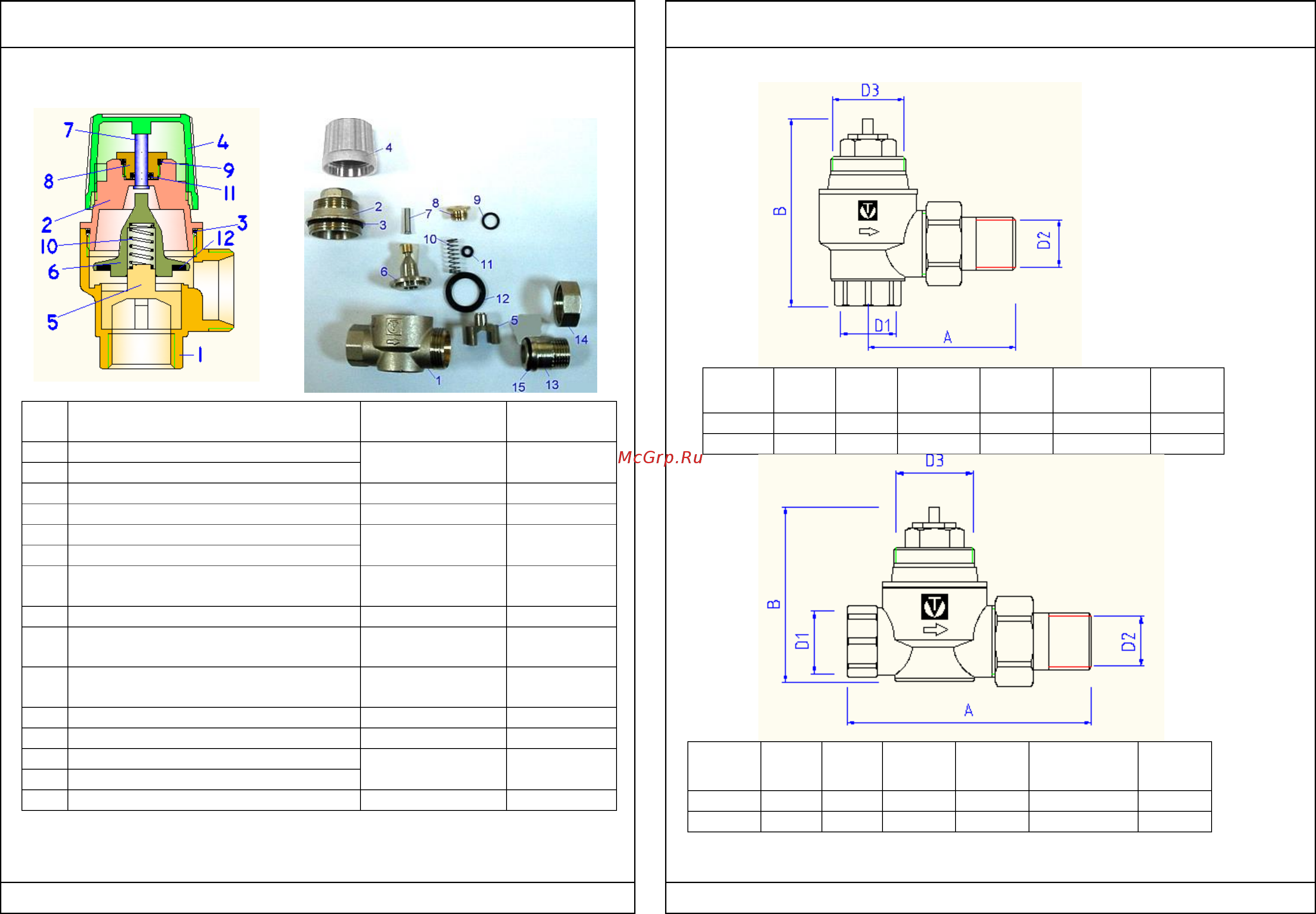Screen dimensions: 1316x914
Task: Click label 7 in the cutaway diagram
Action: (x=69, y=130)
